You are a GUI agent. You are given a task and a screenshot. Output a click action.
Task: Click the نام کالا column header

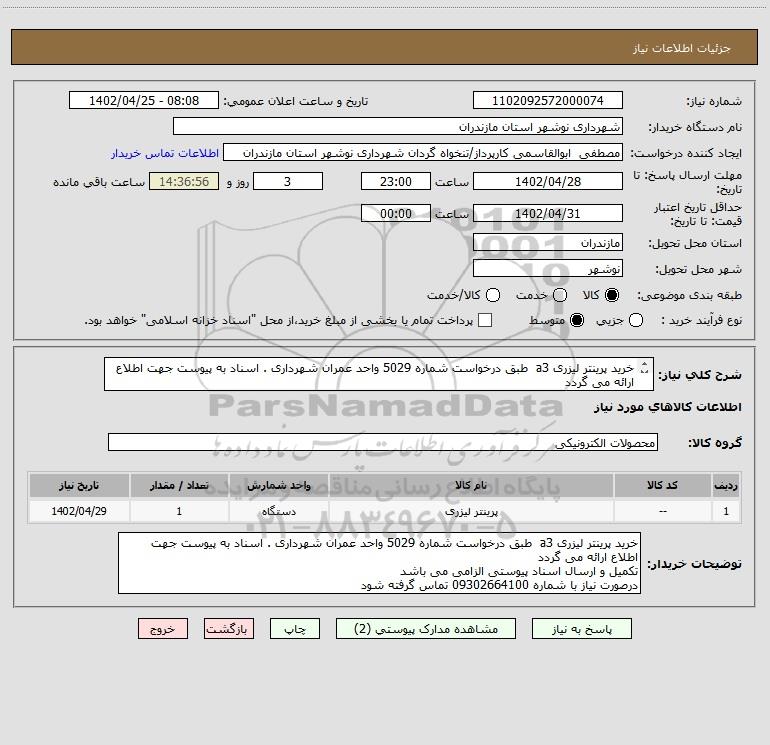tap(471, 485)
